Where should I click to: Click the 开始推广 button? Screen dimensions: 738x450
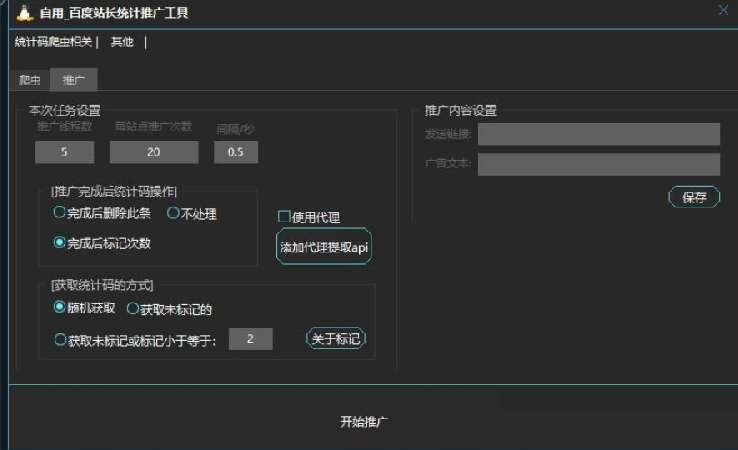click(364, 421)
